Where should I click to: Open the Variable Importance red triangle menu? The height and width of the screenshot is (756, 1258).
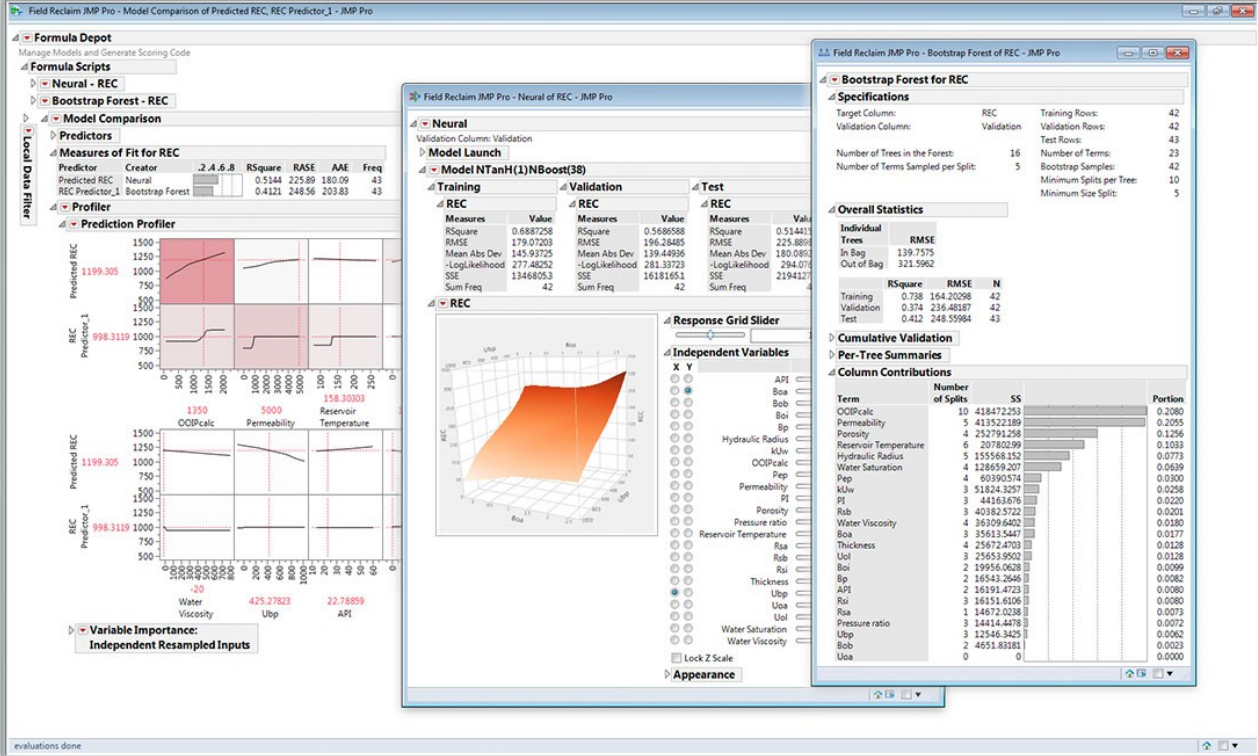(82, 631)
